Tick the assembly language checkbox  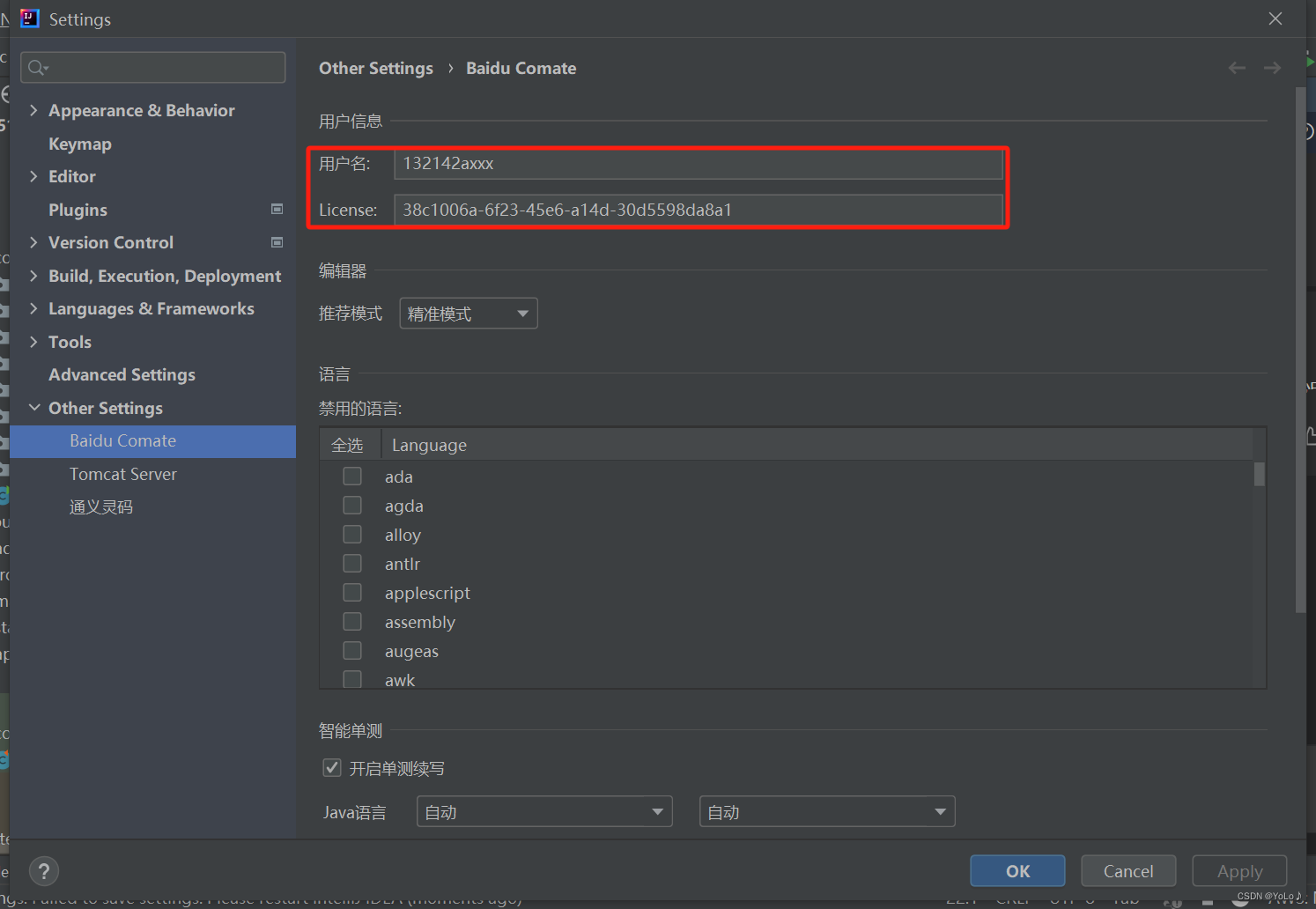click(352, 621)
